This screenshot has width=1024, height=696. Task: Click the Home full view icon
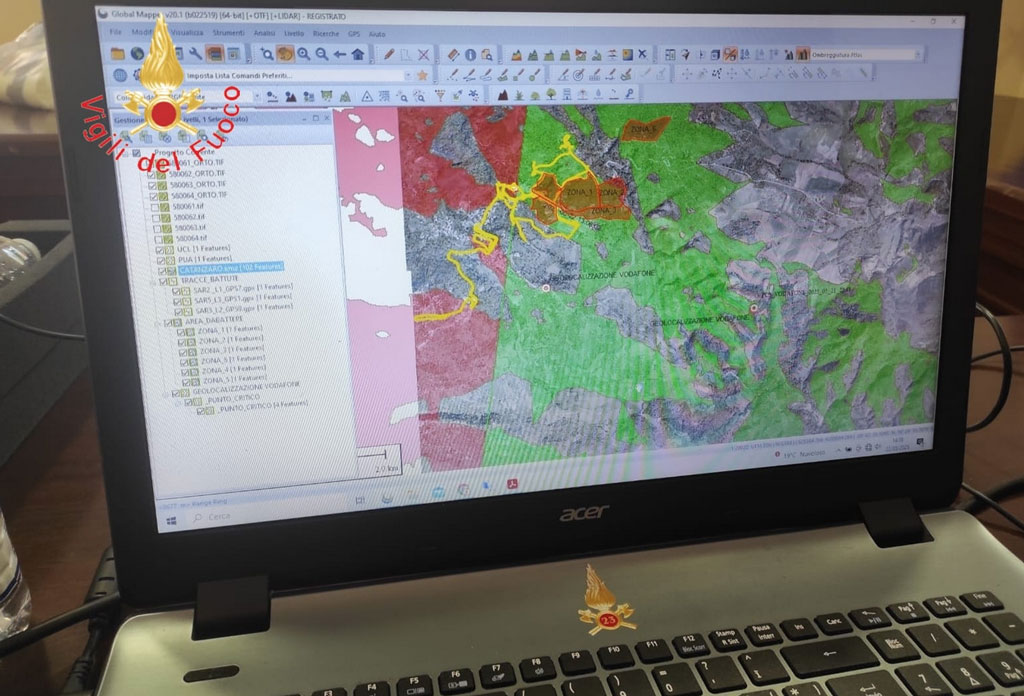(358, 54)
